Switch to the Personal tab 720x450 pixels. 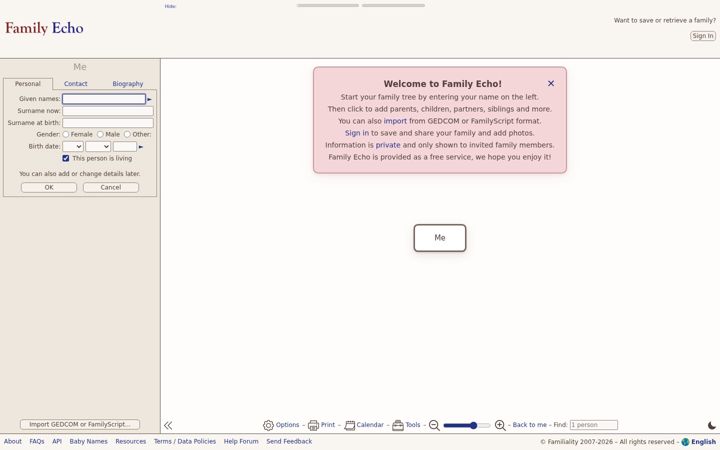pyautogui.click(x=28, y=84)
